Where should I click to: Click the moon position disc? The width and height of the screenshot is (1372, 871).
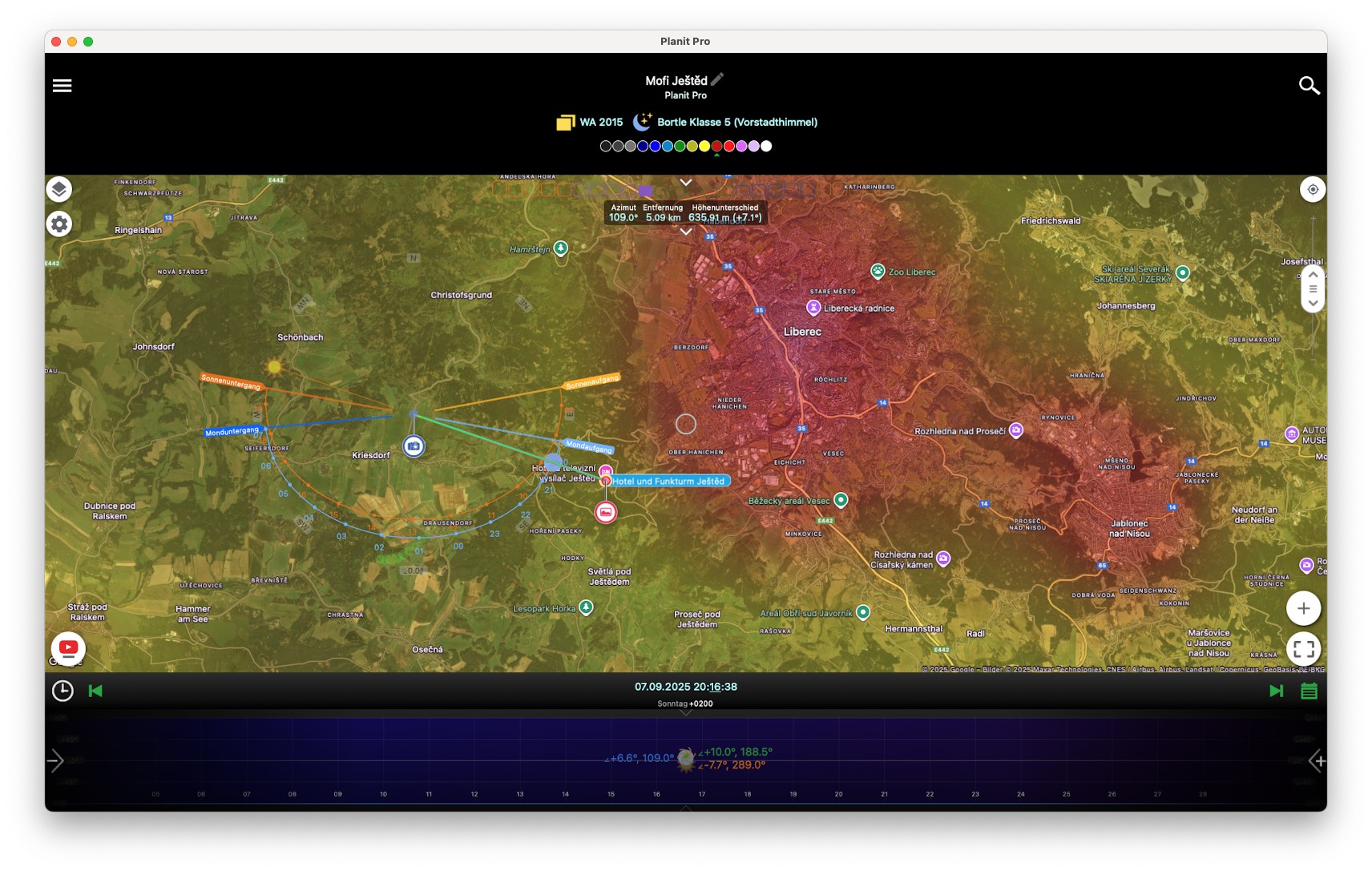553,462
